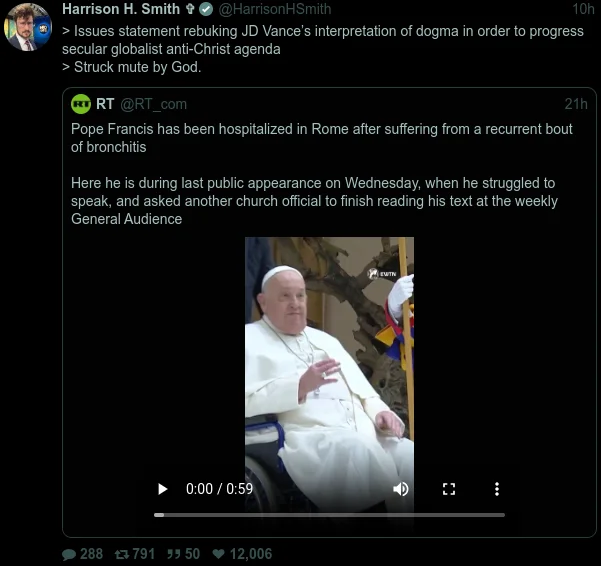The width and height of the screenshot is (601, 566).
Task: Open Harrison H. Smith's profile avatar
Action: 27,27
